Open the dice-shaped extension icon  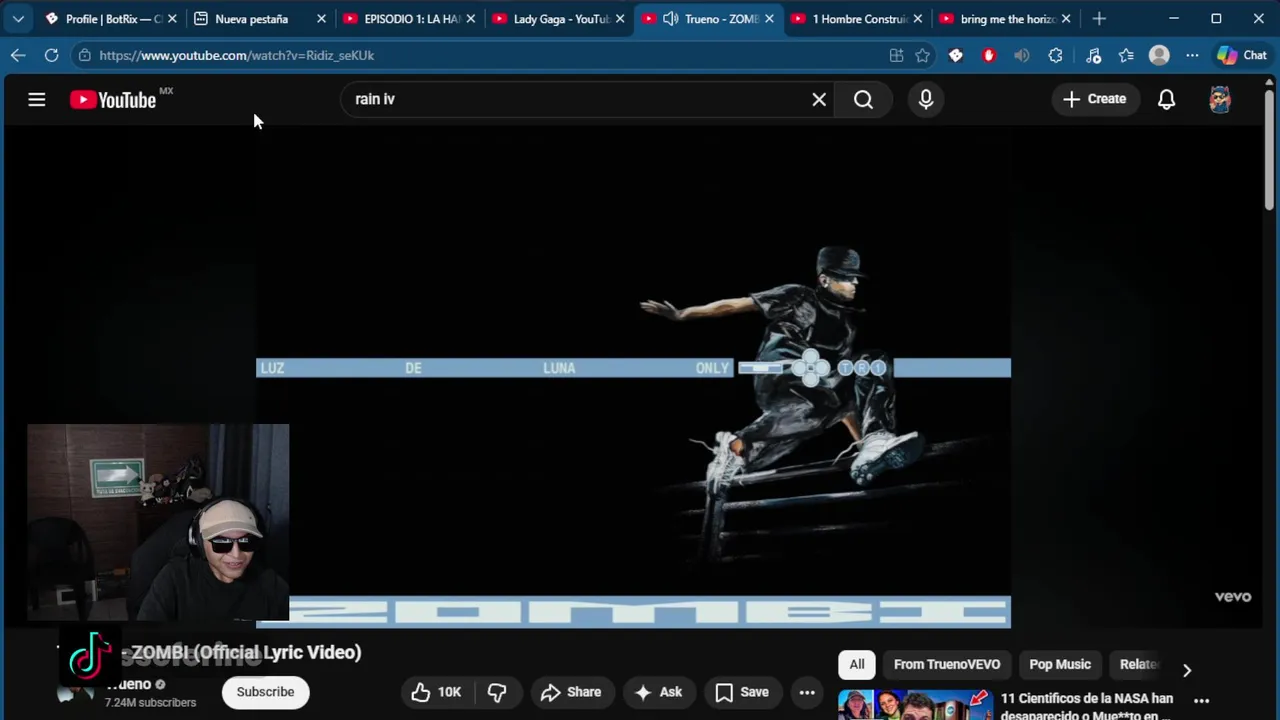[x=956, y=55]
